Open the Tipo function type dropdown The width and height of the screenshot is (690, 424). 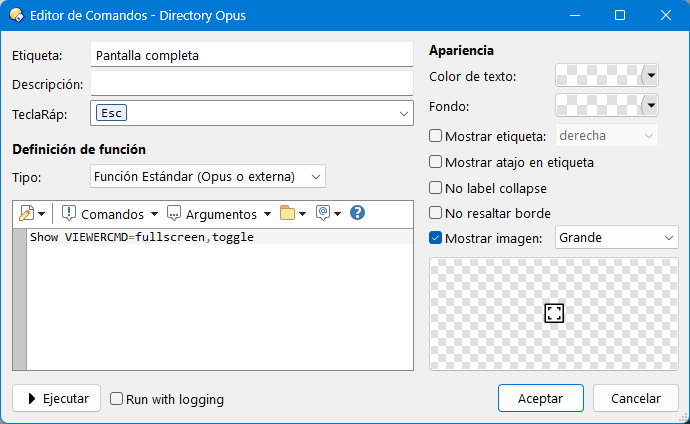point(208,176)
